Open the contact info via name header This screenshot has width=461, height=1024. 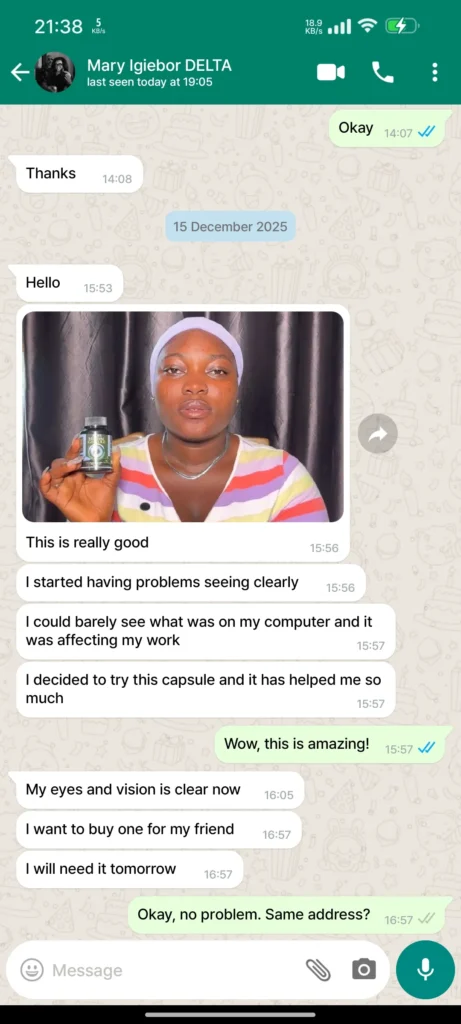point(159,72)
